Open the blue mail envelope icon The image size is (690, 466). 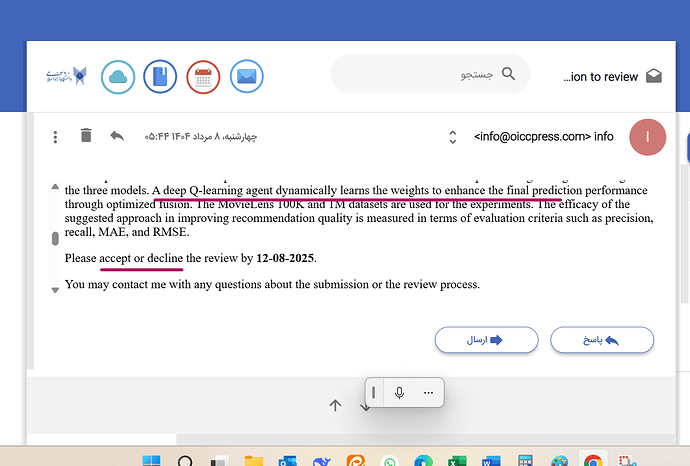coord(246,77)
